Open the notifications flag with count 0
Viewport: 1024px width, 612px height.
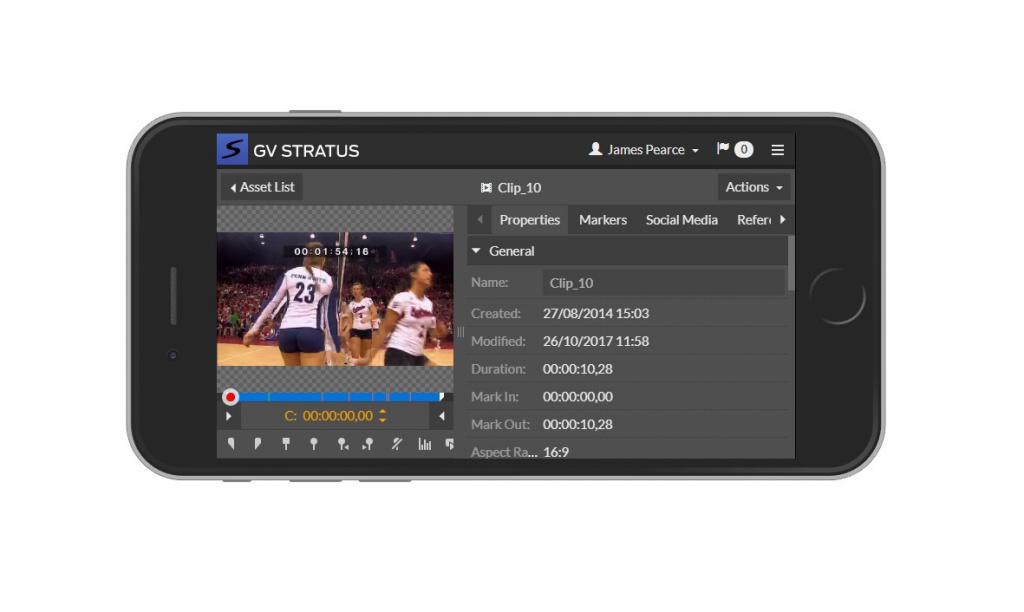point(735,150)
